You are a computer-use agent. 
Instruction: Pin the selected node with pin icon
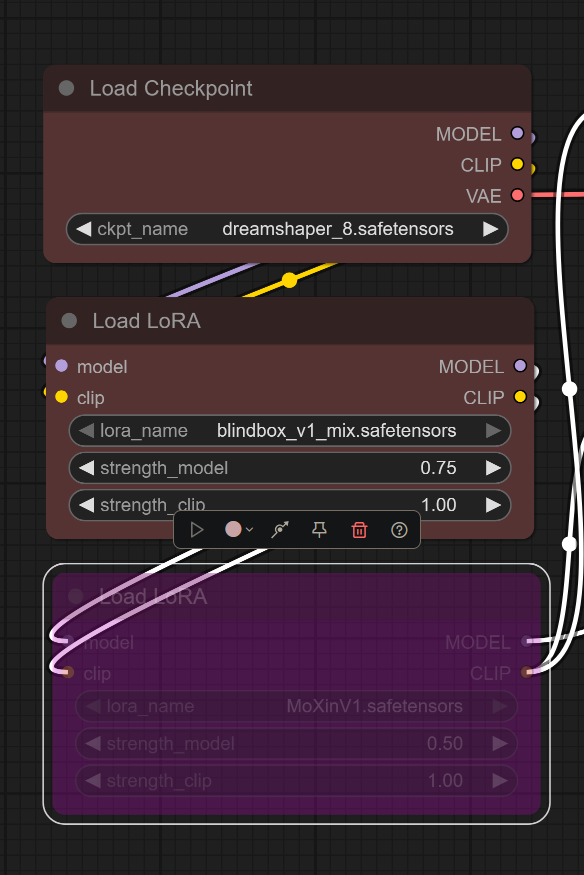point(319,530)
